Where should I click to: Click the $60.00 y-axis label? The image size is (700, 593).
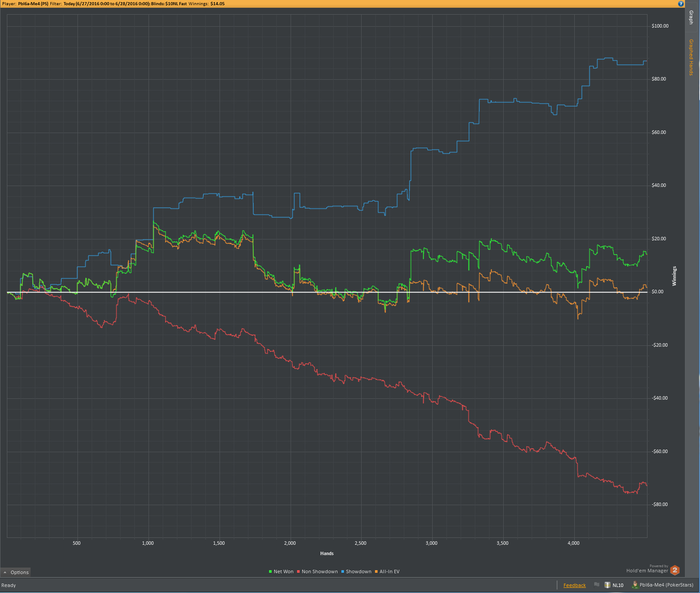click(x=658, y=132)
